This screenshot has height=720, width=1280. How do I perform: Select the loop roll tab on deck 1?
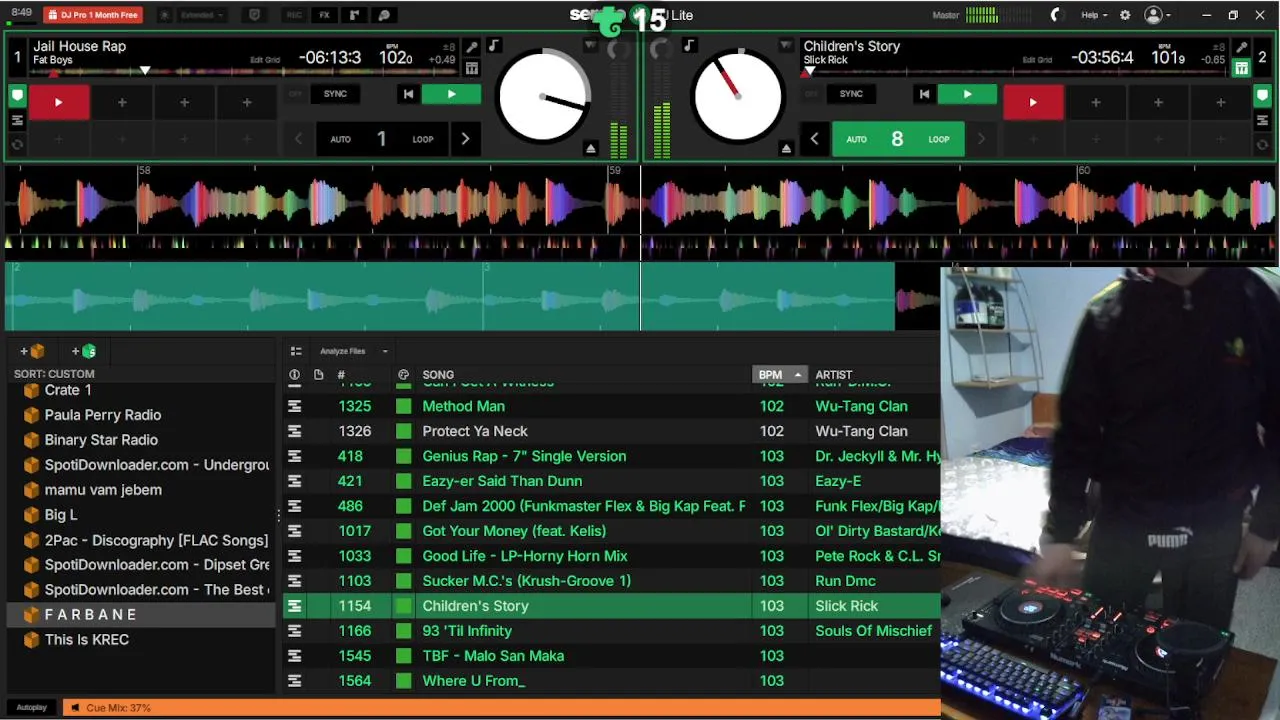17,144
